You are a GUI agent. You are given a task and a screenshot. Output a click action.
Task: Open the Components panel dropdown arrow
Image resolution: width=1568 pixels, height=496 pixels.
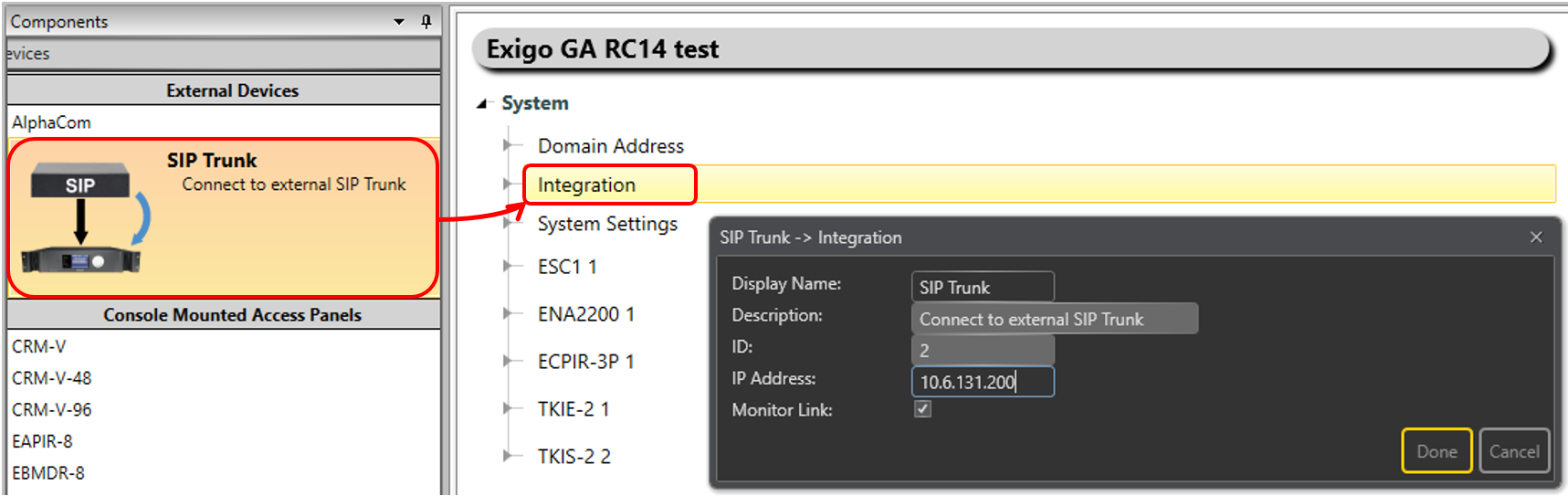click(x=399, y=21)
